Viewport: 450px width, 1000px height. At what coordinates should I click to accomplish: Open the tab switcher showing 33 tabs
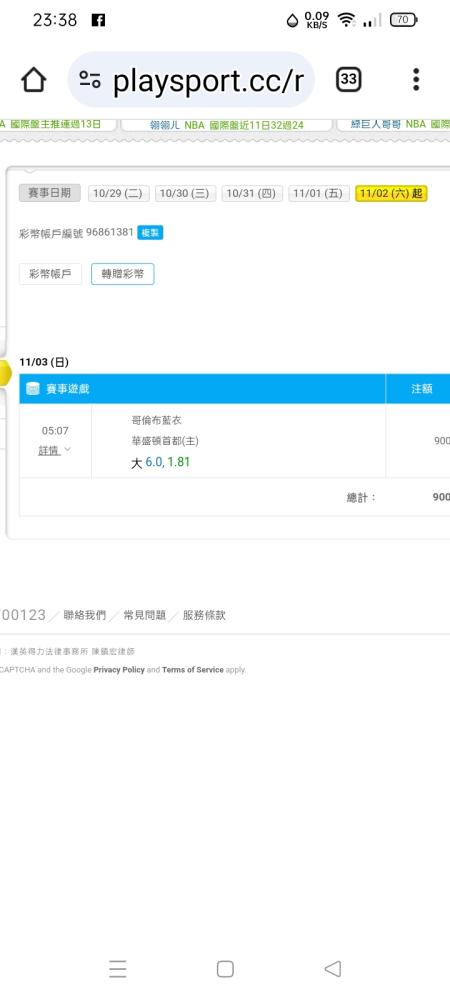click(x=348, y=80)
